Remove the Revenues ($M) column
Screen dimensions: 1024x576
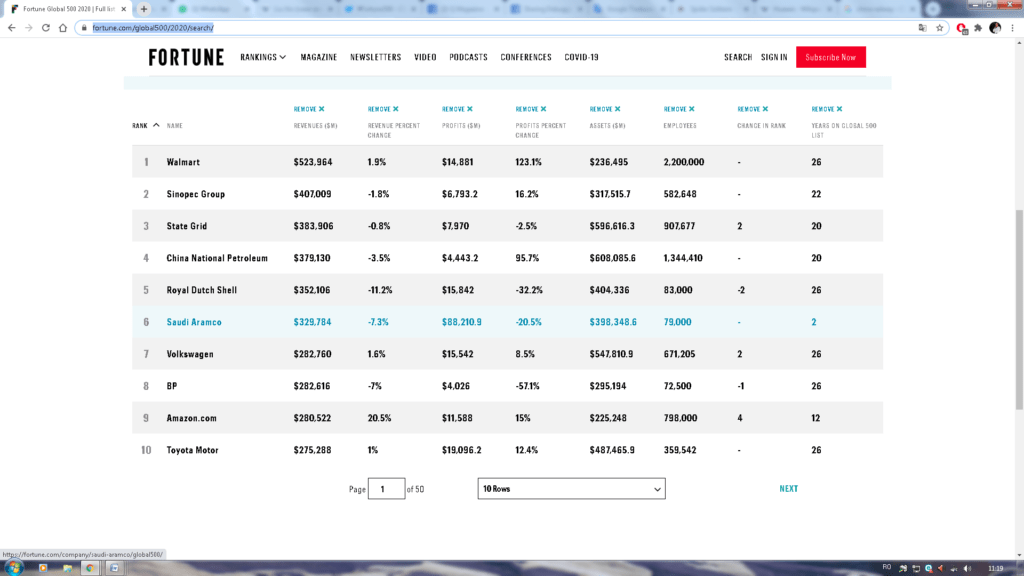coord(309,109)
